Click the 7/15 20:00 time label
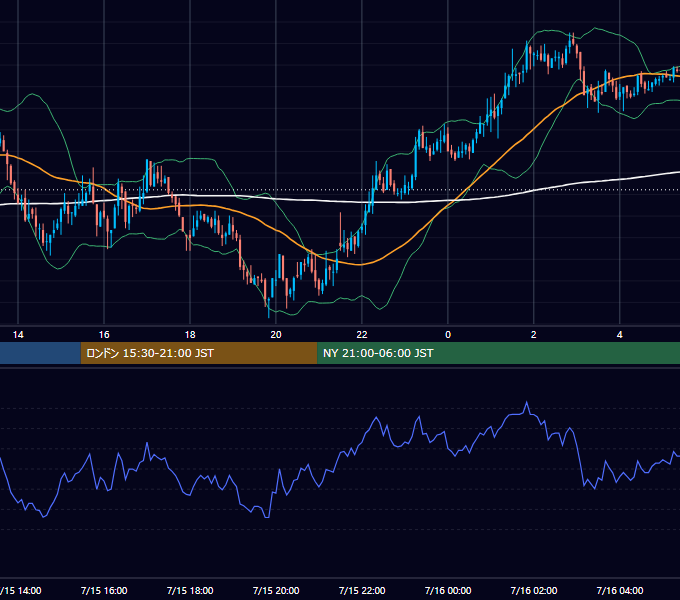The image size is (680, 600). (276, 590)
